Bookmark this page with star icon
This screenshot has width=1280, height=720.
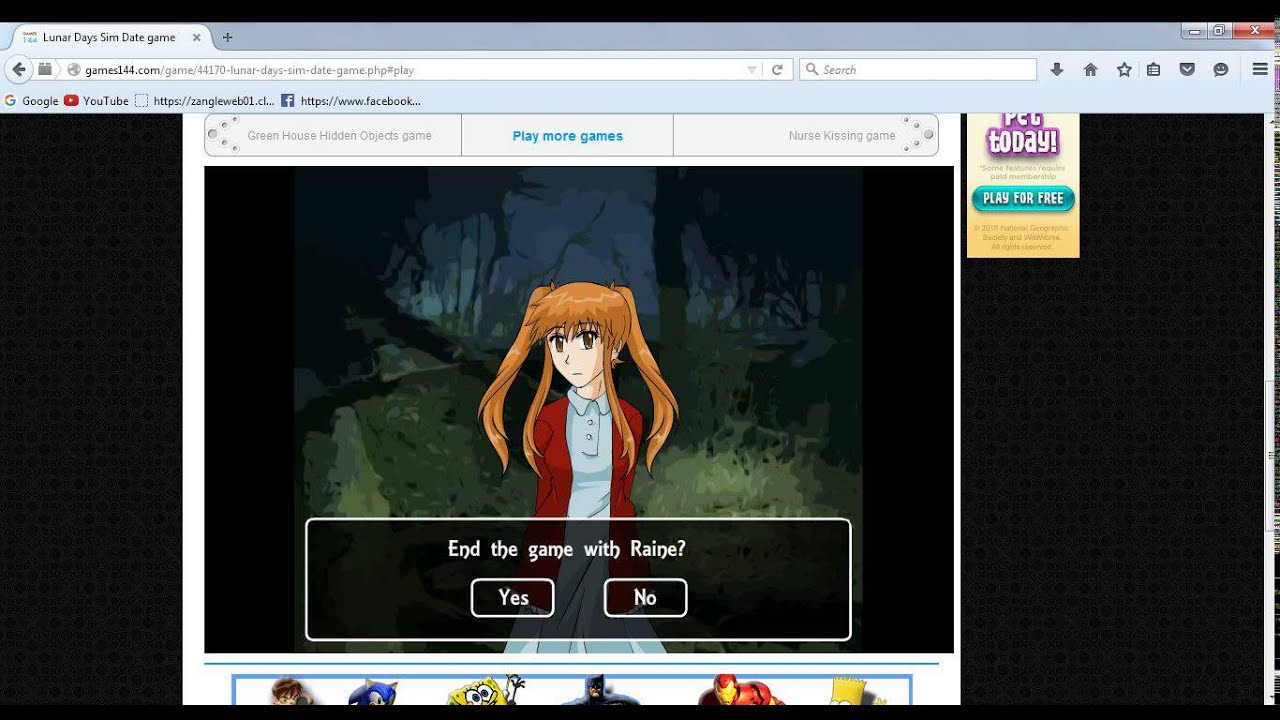(x=1124, y=70)
